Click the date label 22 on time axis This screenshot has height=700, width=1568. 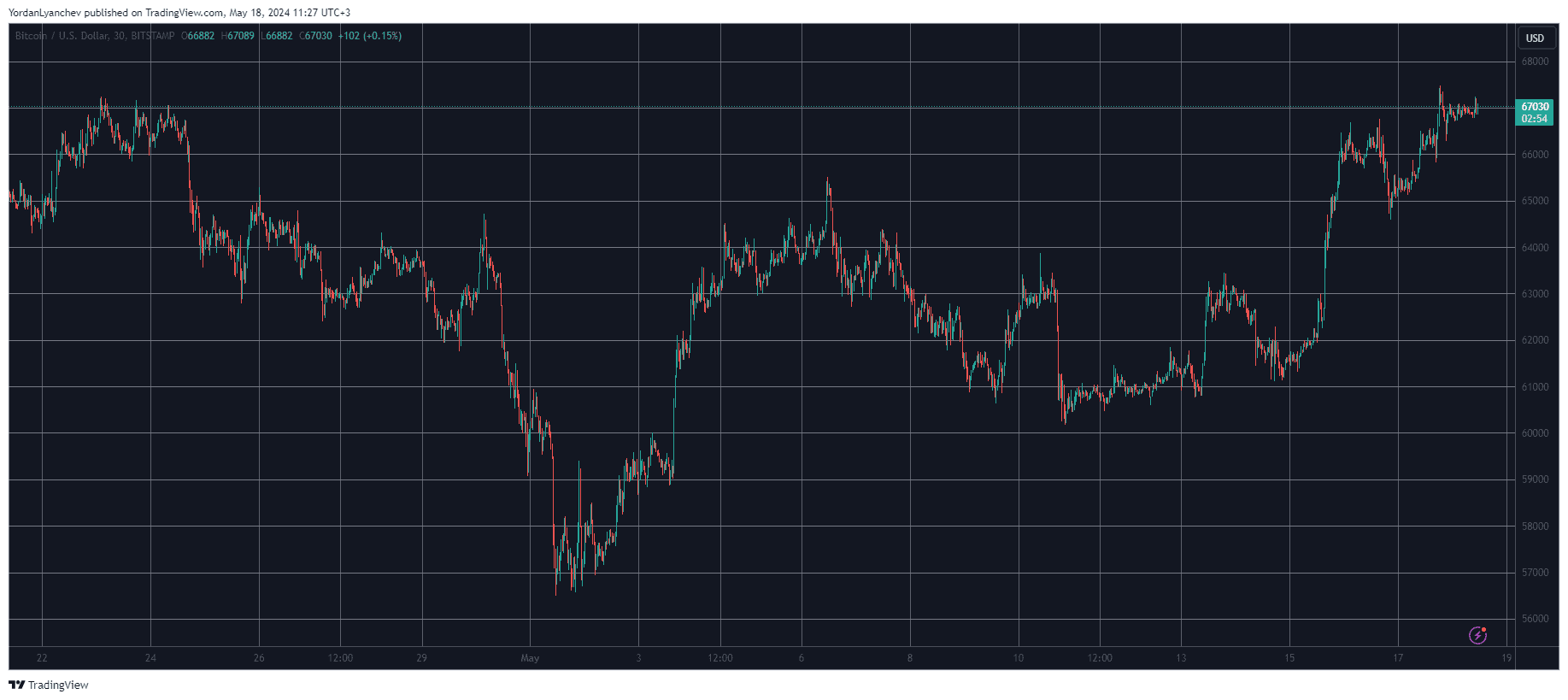click(x=42, y=658)
